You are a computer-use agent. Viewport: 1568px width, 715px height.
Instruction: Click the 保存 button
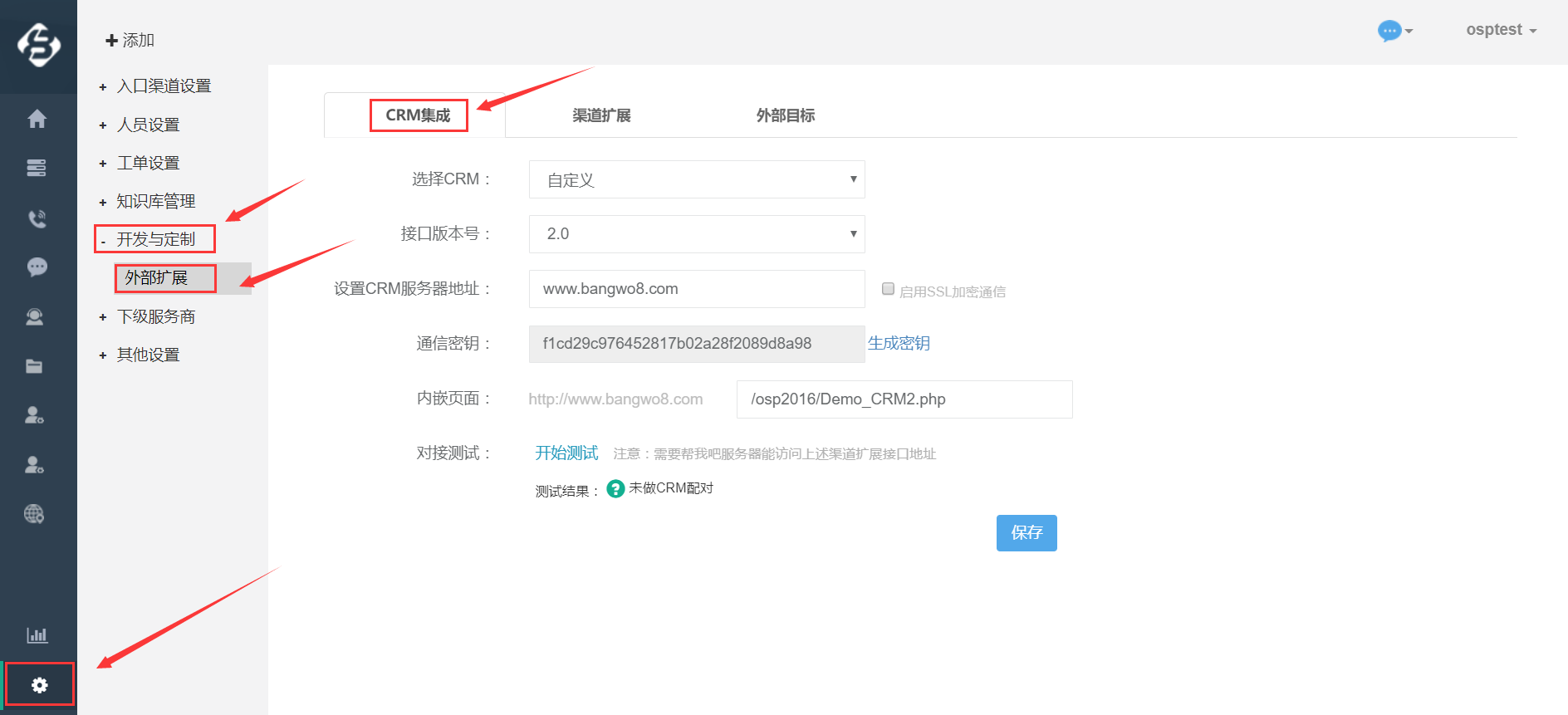1026,532
